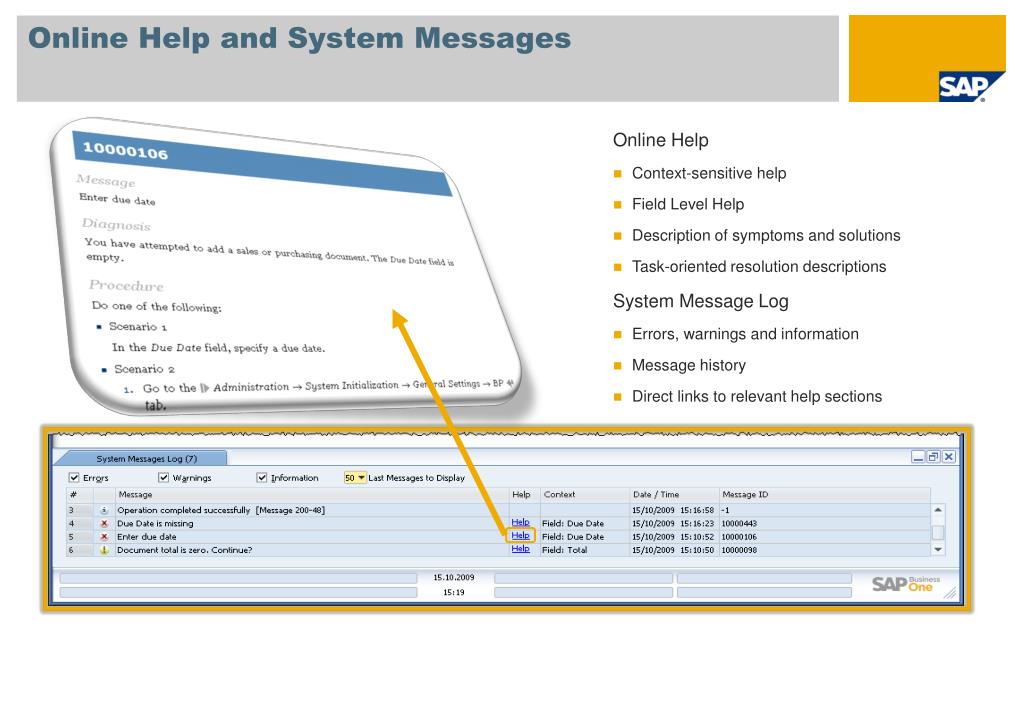Viewport: 1023px width, 708px height.
Task: Select the message 'Operation completed successfully [Message 200-48]'
Action: 221,510
